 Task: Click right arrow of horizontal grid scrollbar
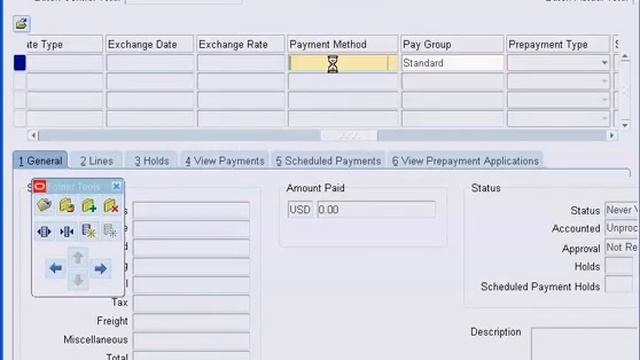(611, 135)
